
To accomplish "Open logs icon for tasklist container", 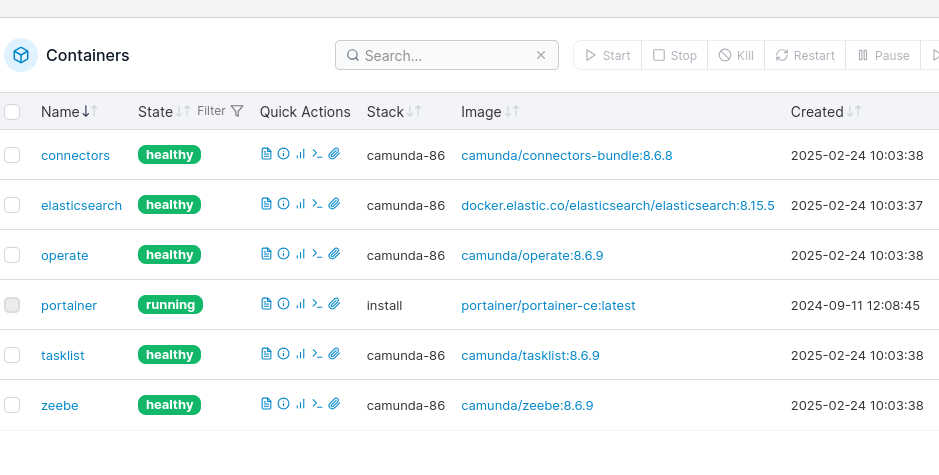I will 266,354.
